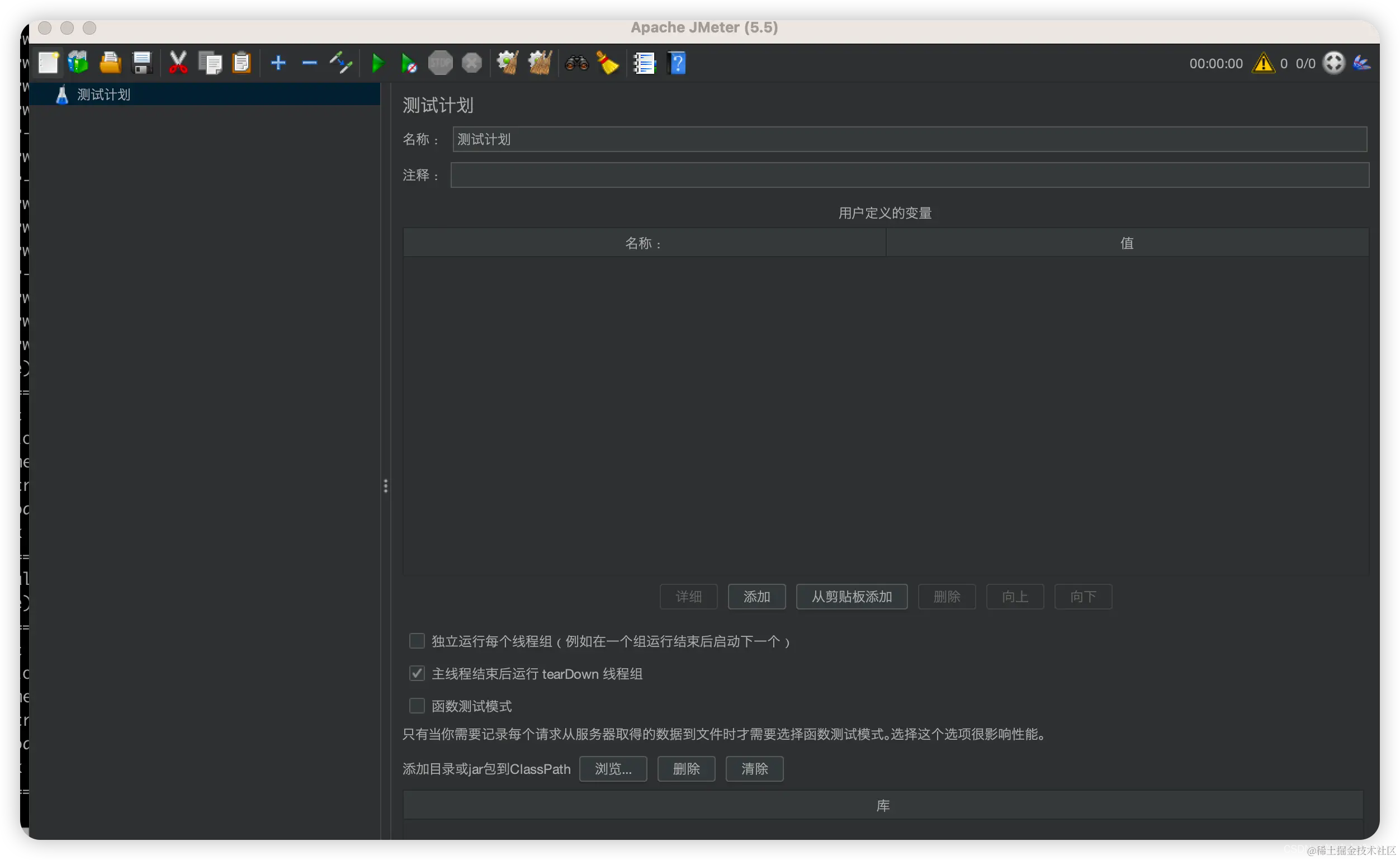Click the 删除 button beside 浏览...
1400x860 pixels.
pyautogui.click(x=686, y=769)
